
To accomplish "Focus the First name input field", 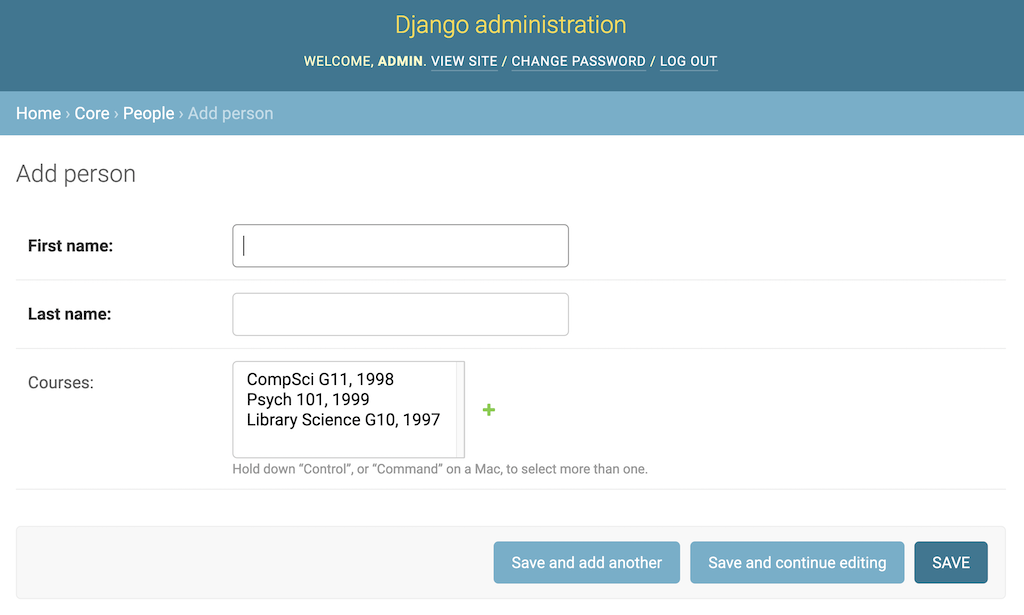I will 400,245.
